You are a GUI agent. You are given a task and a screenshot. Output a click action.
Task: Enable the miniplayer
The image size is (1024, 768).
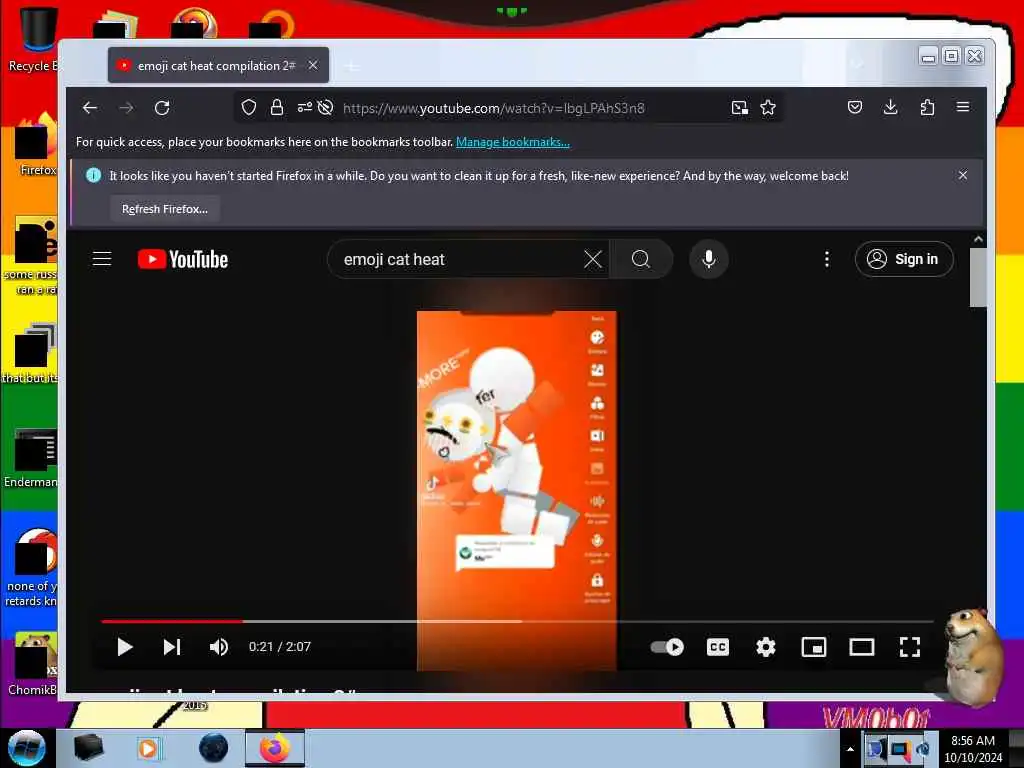click(x=814, y=647)
